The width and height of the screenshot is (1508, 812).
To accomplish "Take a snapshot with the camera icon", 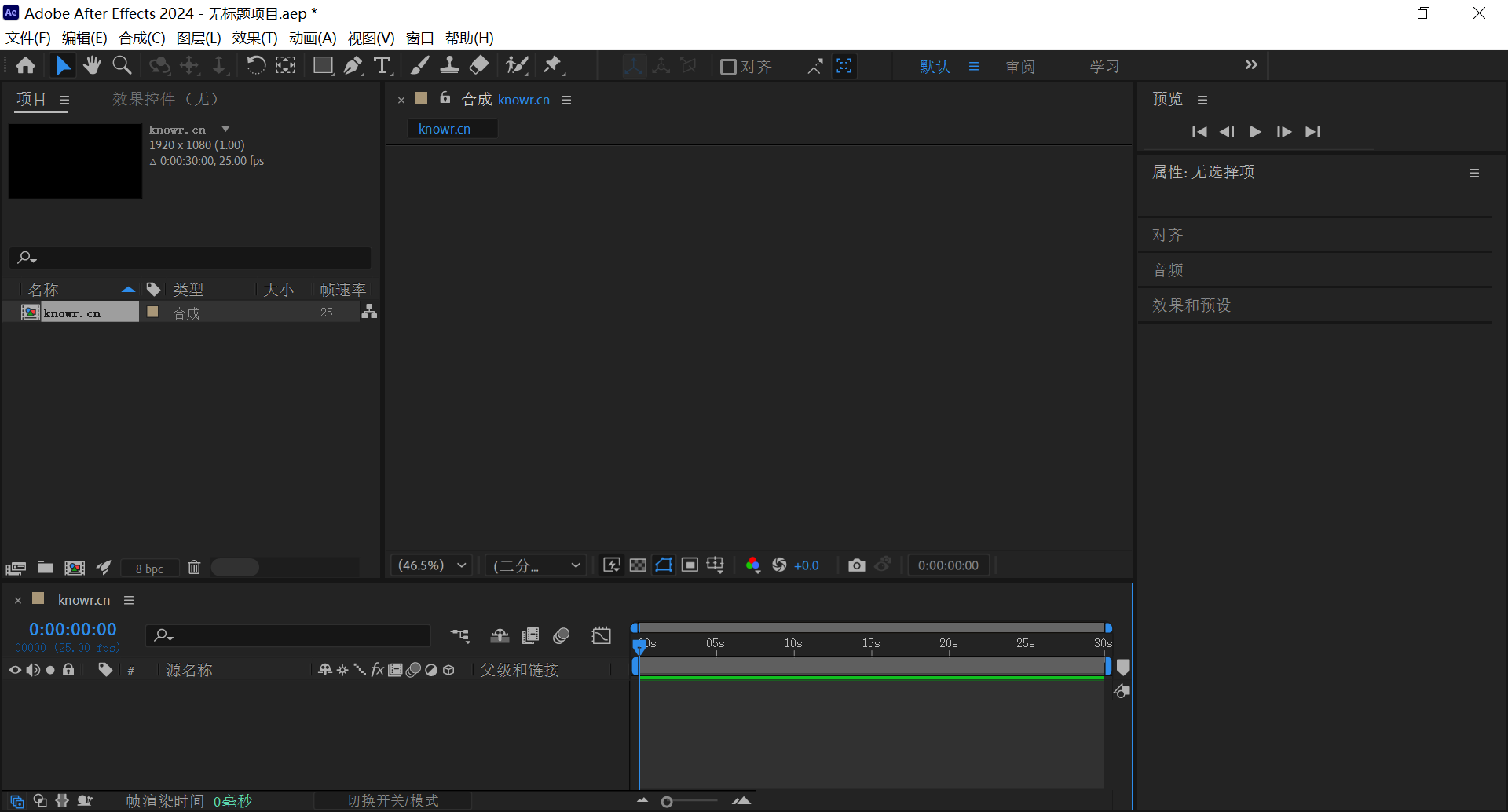I will coord(856,565).
